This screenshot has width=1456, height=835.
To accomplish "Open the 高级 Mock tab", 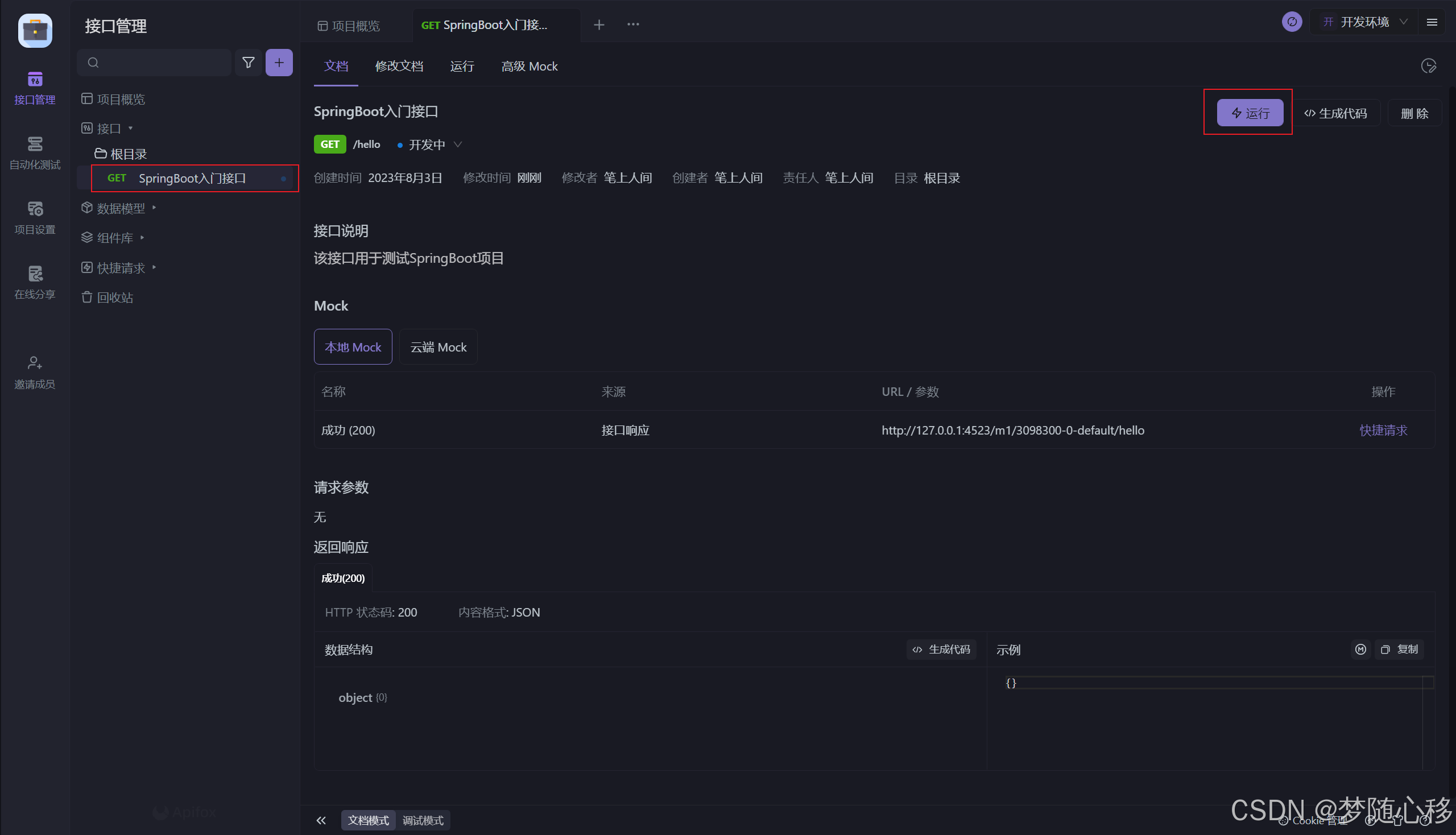I will point(529,66).
